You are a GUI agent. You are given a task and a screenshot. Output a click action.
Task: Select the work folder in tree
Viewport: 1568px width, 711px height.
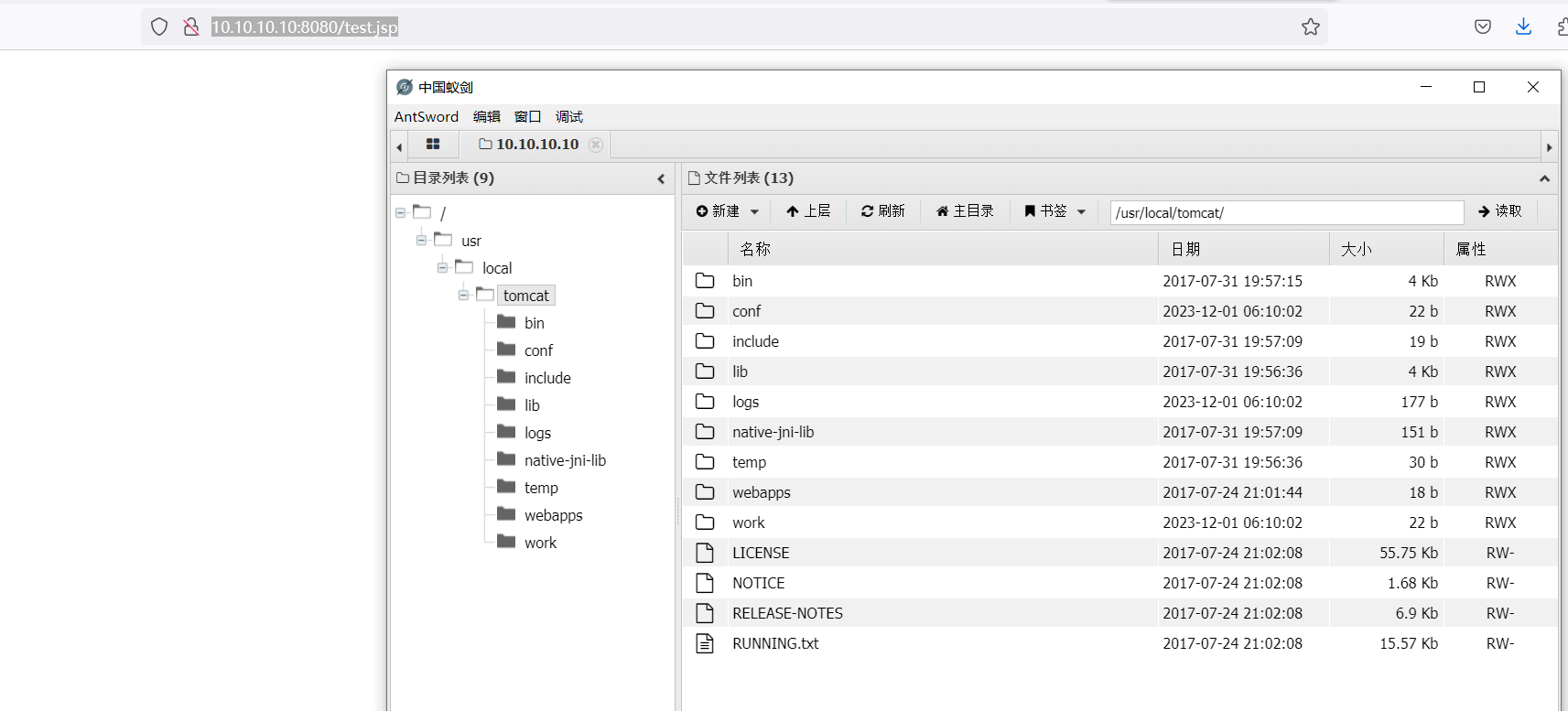click(x=540, y=543)
